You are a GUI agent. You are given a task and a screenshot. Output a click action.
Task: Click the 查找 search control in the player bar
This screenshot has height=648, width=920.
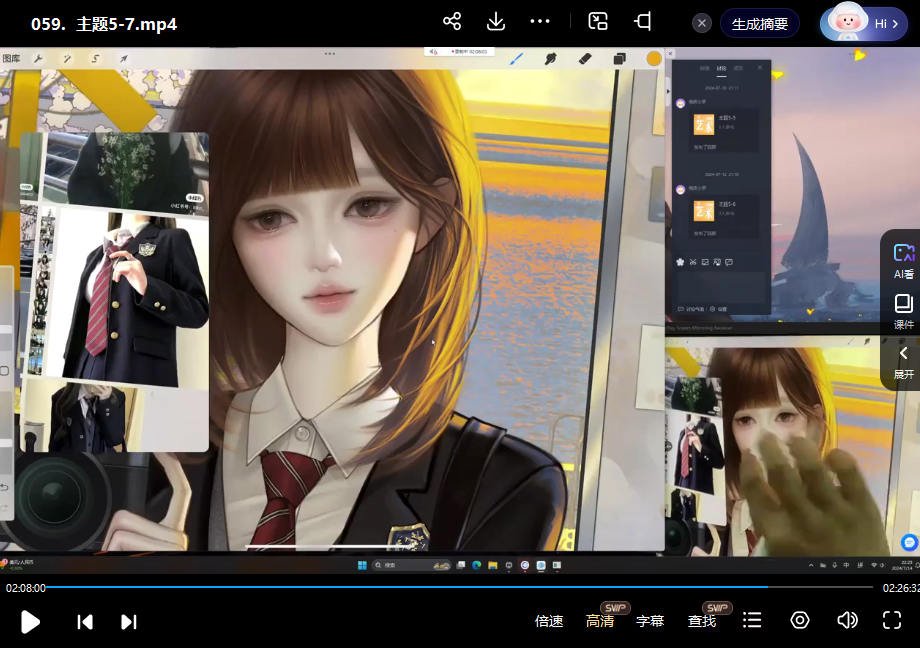click(x=703, y=621)
